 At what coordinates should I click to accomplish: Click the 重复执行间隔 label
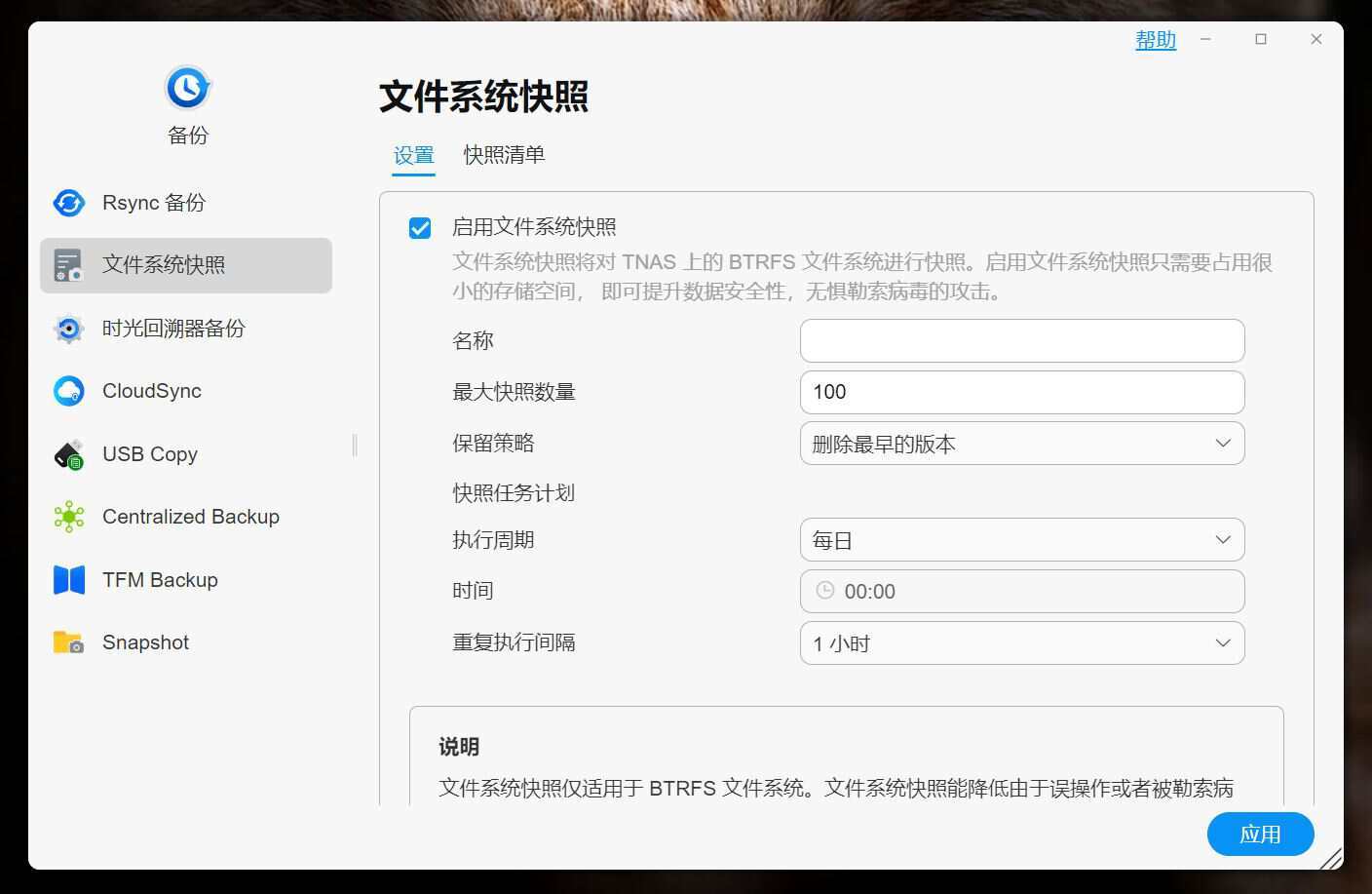[x=514, y=642]
